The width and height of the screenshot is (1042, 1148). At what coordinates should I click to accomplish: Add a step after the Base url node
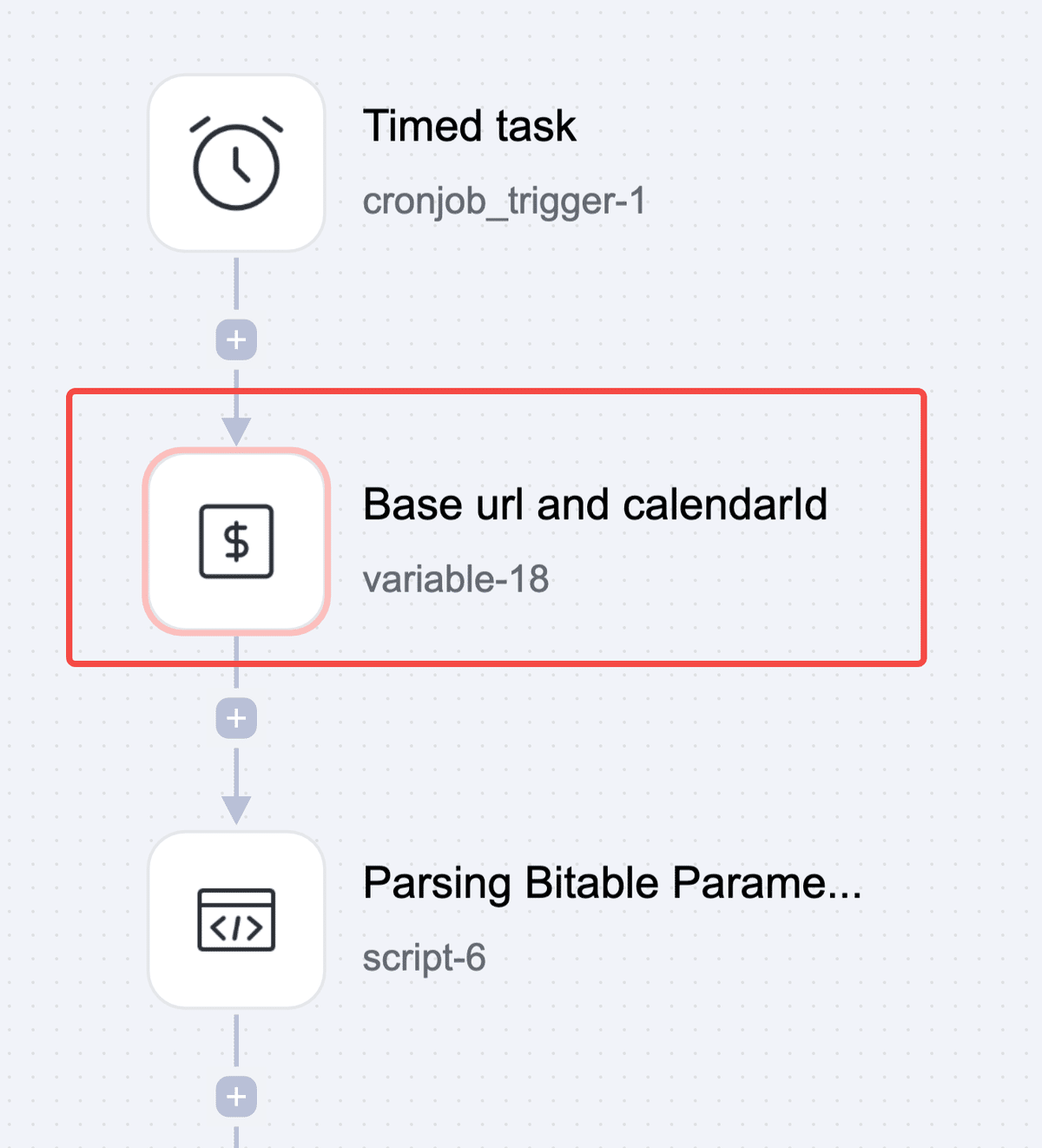[x=236, y=718]
